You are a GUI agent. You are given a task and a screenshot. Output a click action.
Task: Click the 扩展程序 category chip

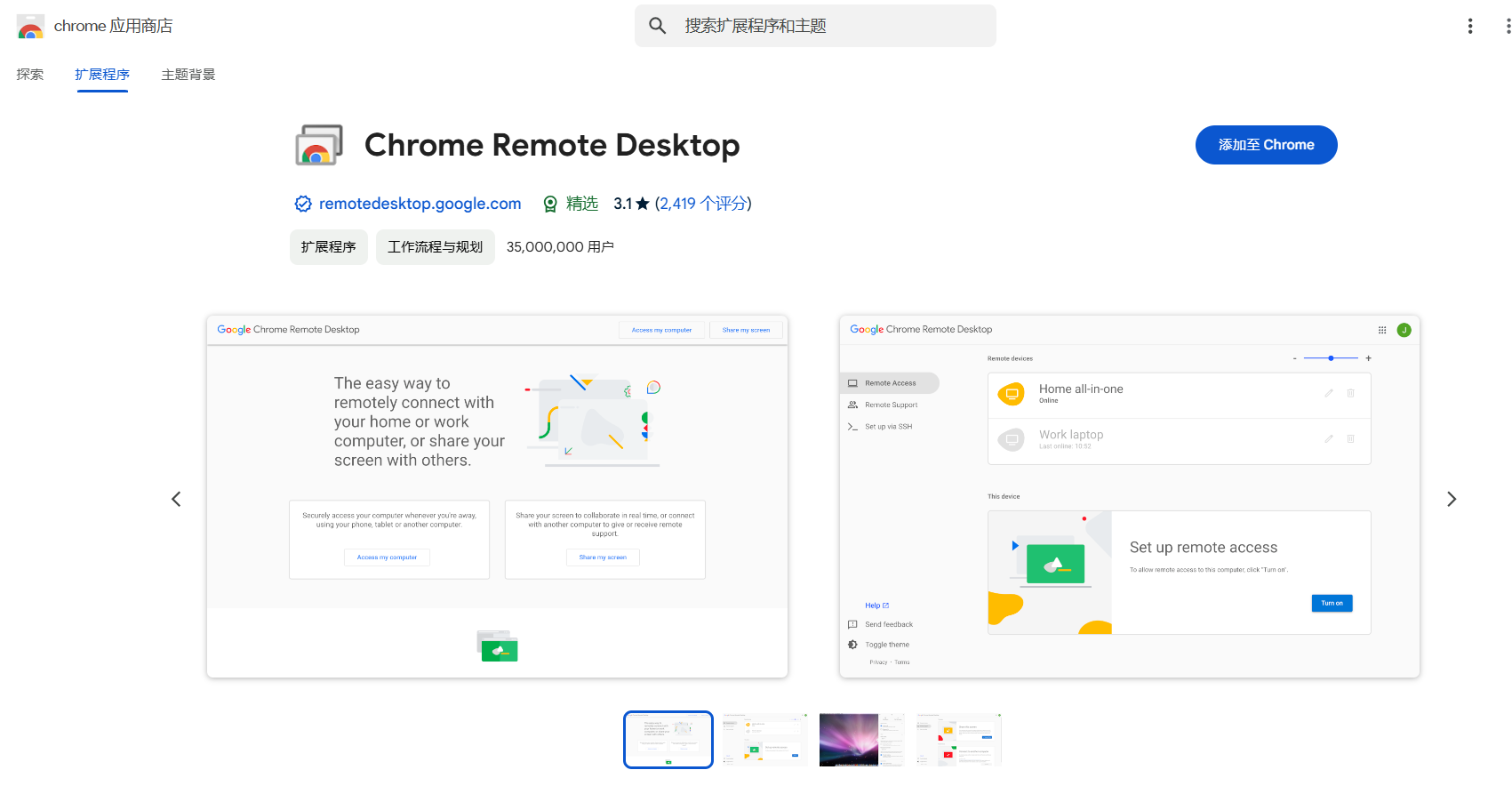(x=329, y=247)
